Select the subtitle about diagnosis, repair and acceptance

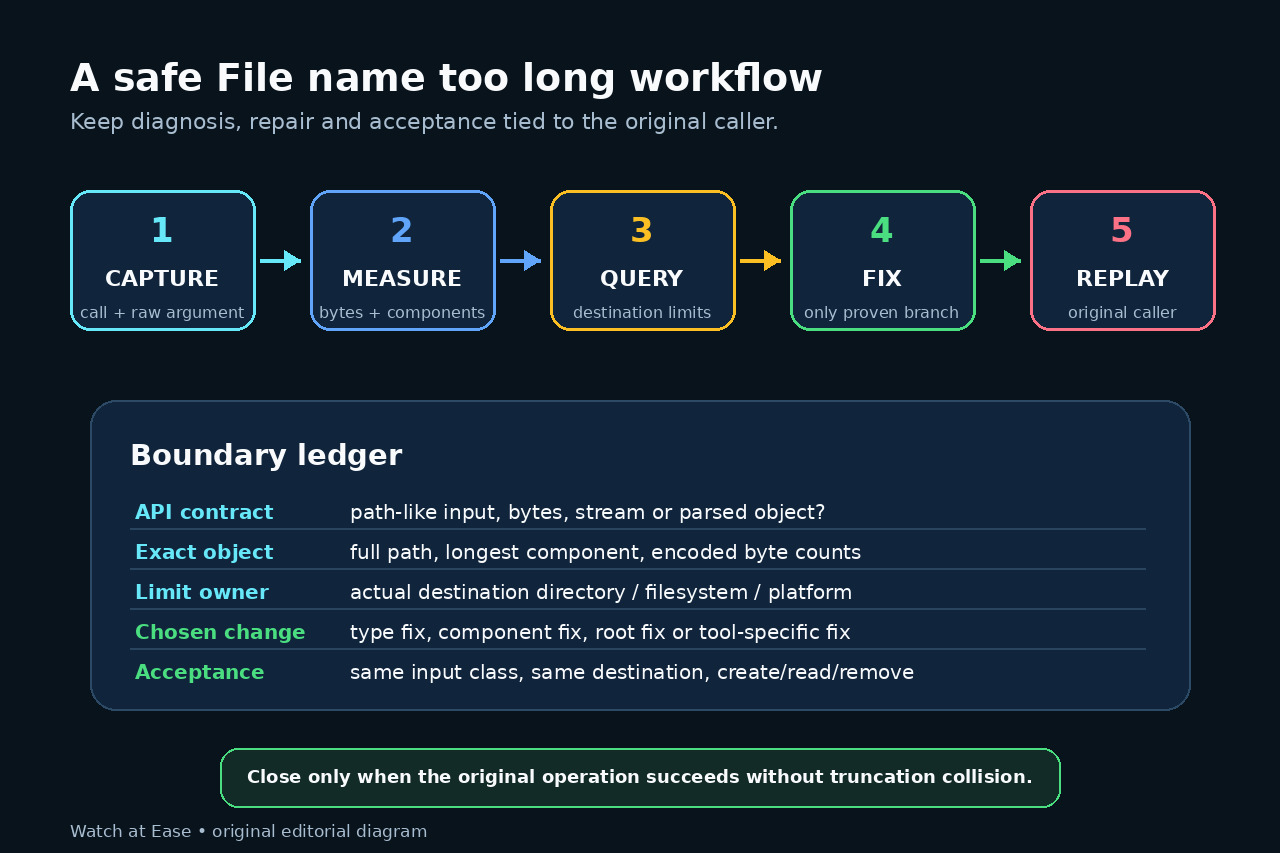[x=424, y=122]
